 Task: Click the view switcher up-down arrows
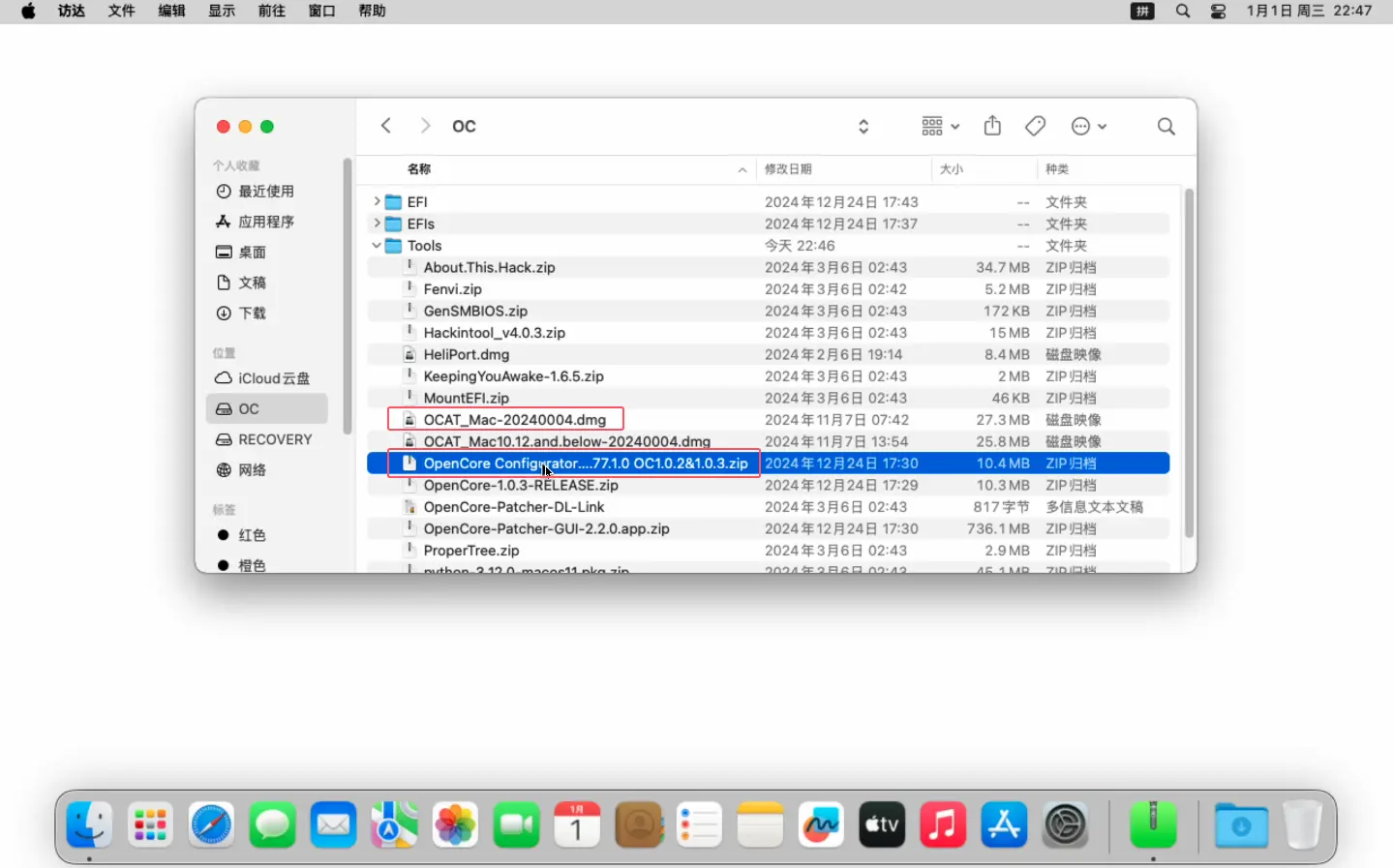pyautogui.click(x=863, y=126)
